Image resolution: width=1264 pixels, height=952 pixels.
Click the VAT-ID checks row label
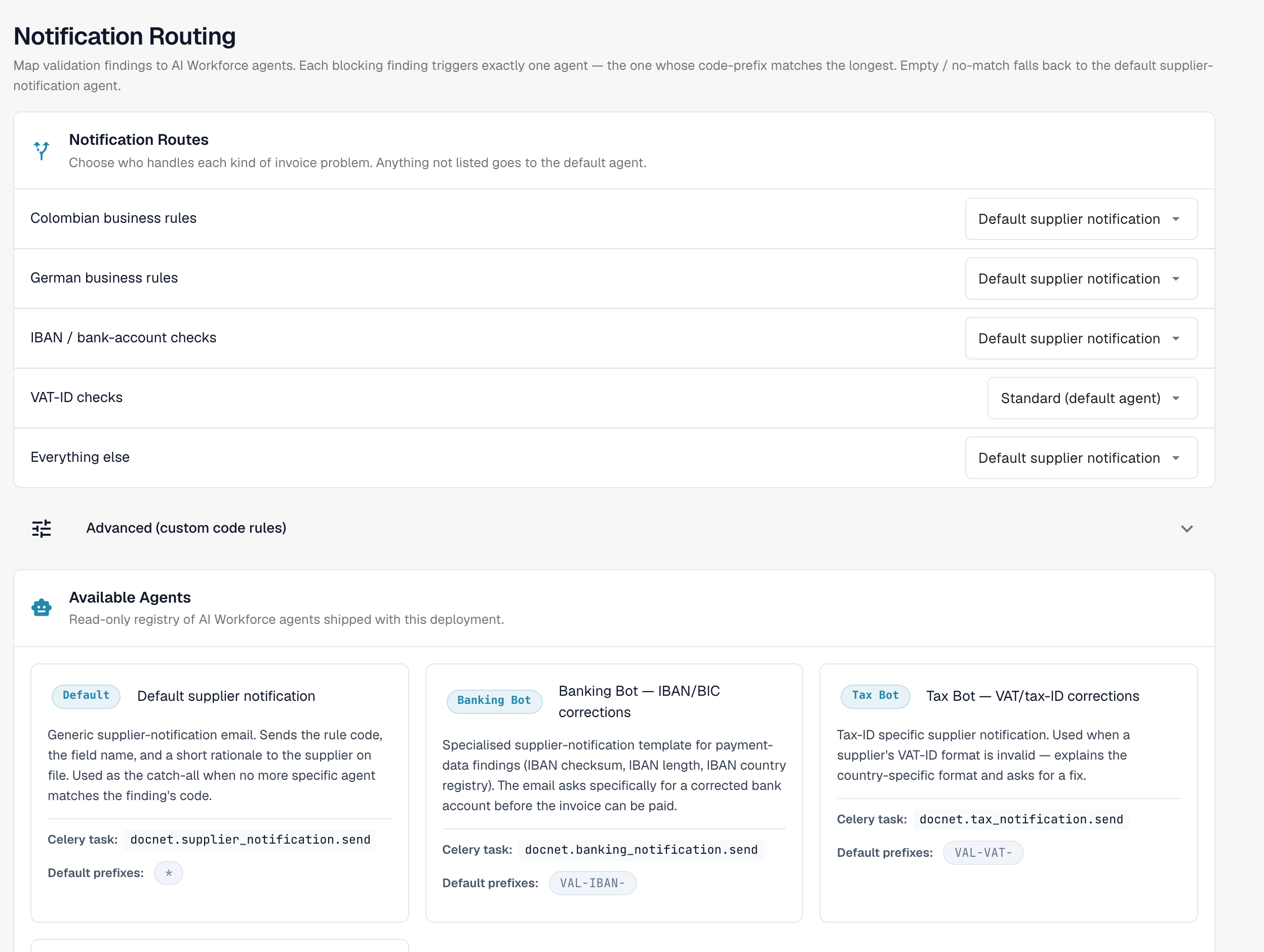76,397
